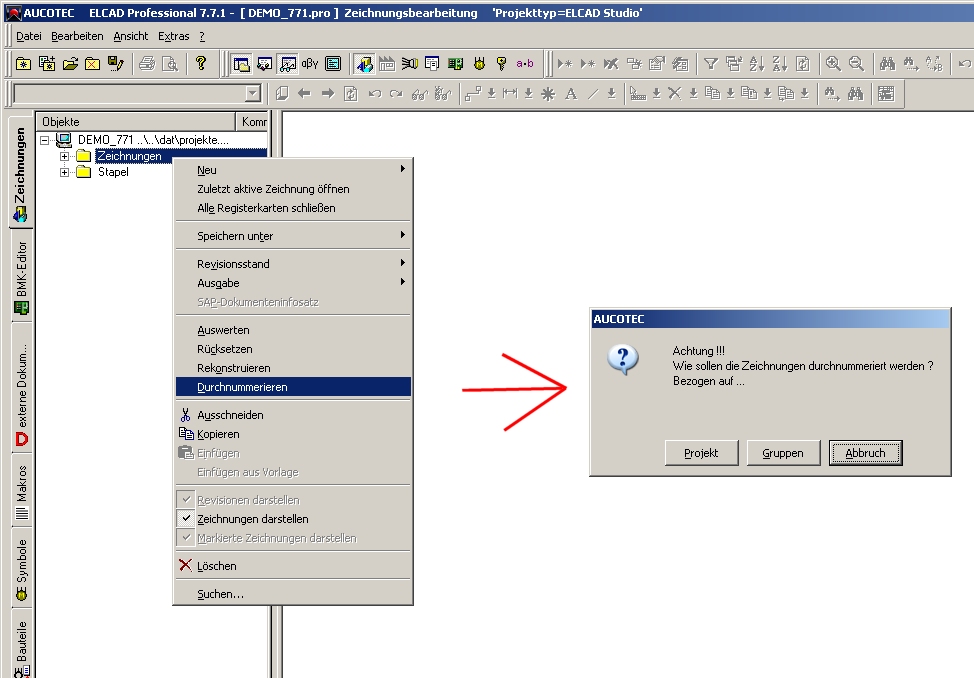974x678 pixels.
Task: Click the printer icon in the toolbar
Action: coord(147,63)
